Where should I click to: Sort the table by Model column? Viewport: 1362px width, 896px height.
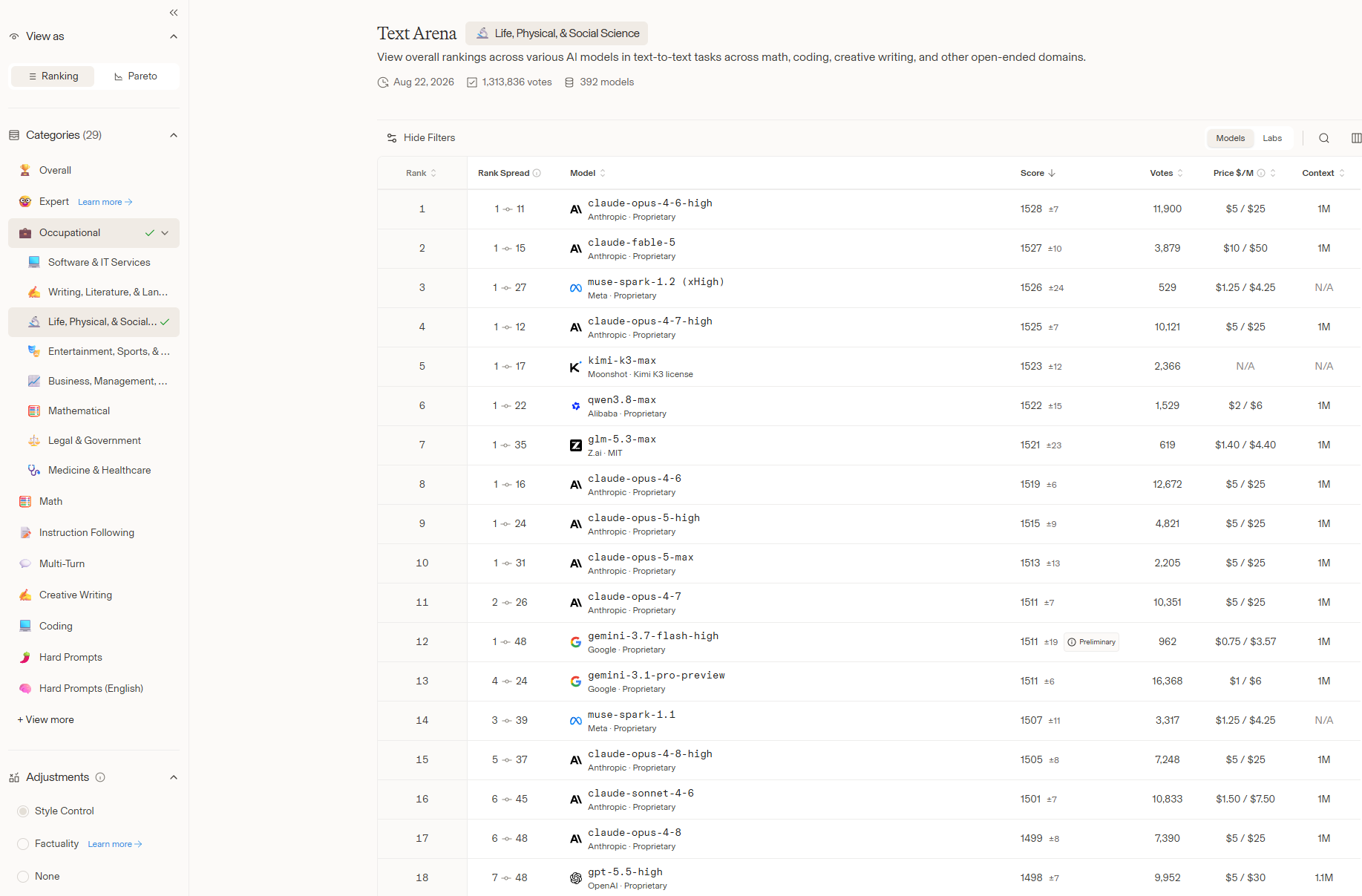point(588,174)
